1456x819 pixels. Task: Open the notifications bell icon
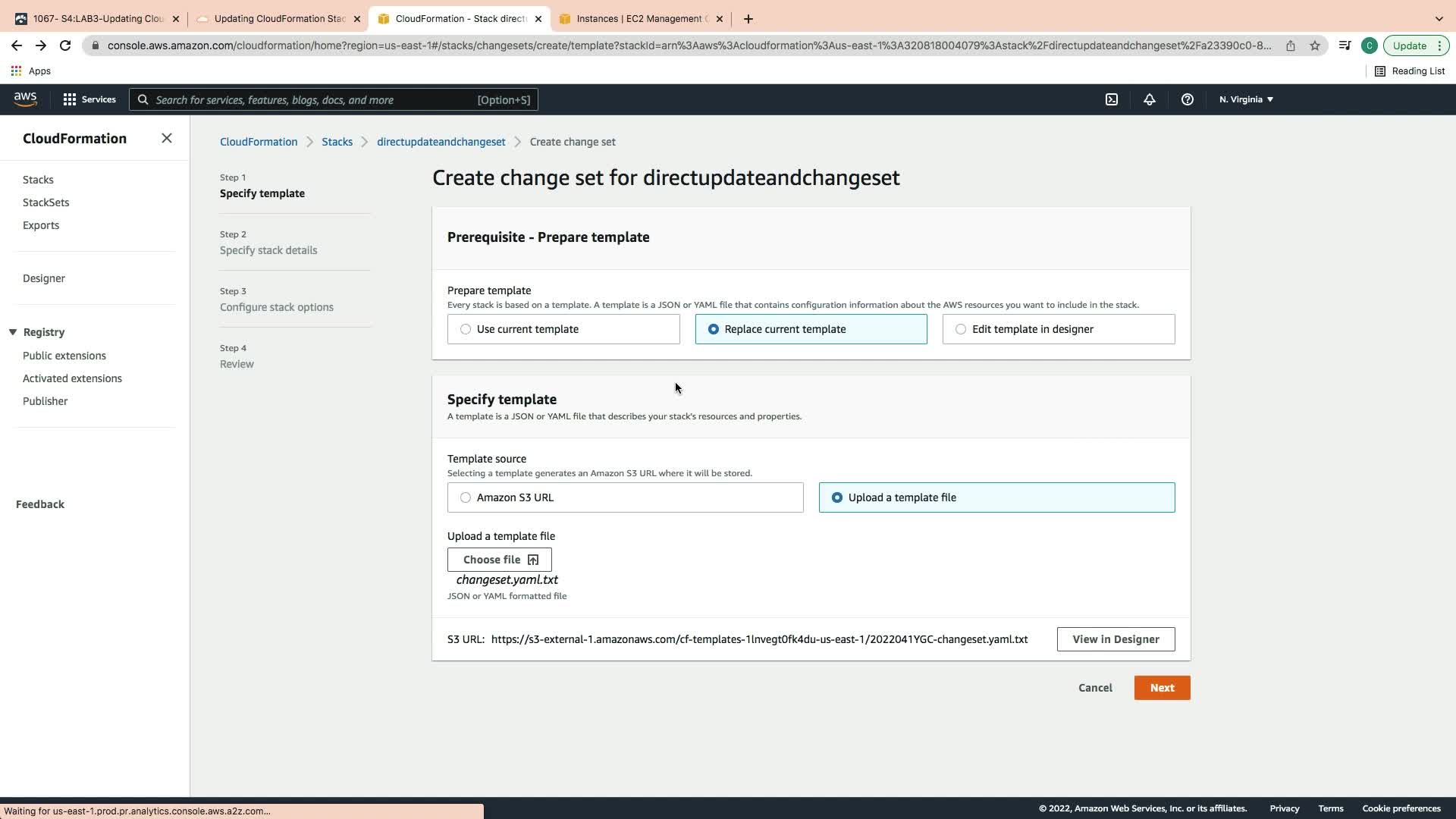1149,99
